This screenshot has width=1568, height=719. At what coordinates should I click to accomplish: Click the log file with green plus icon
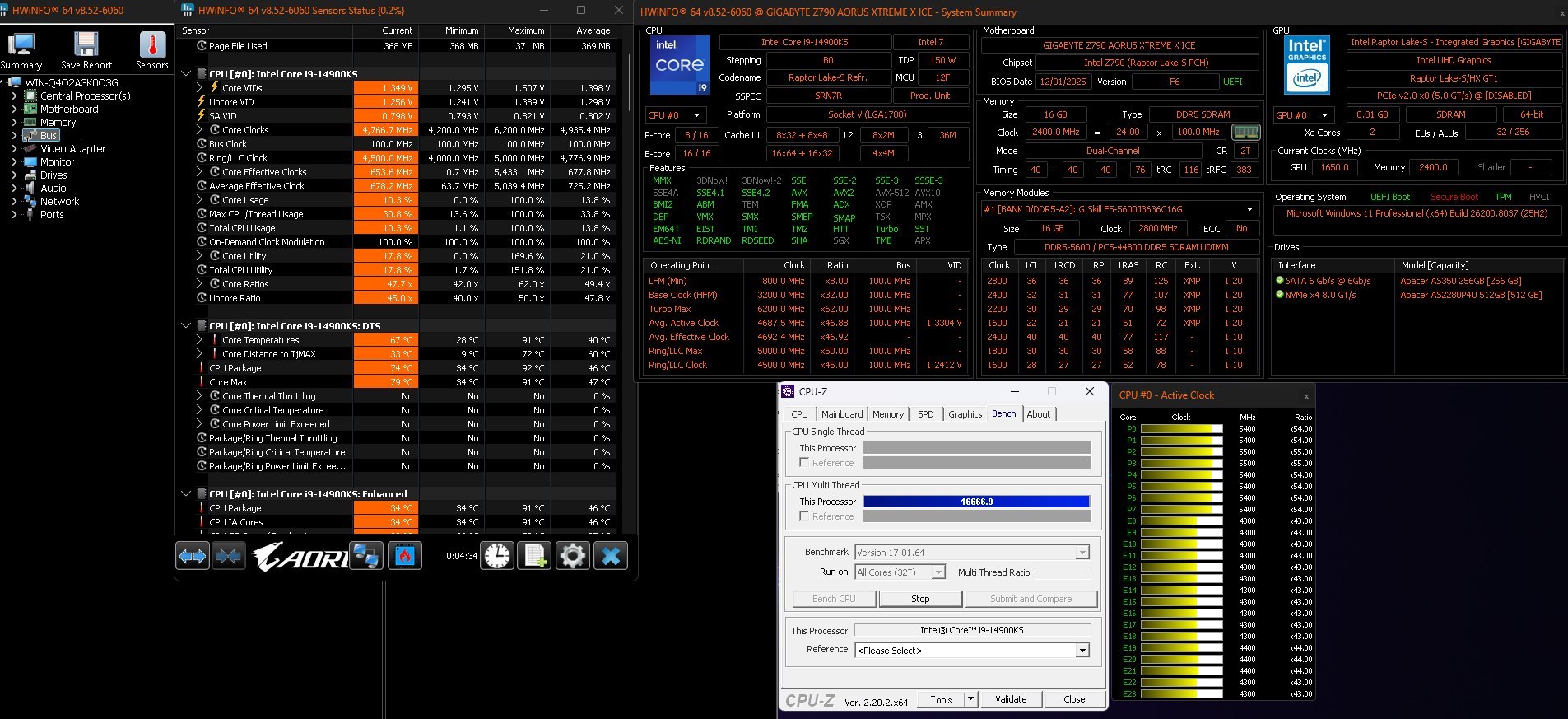pos(535,556)
